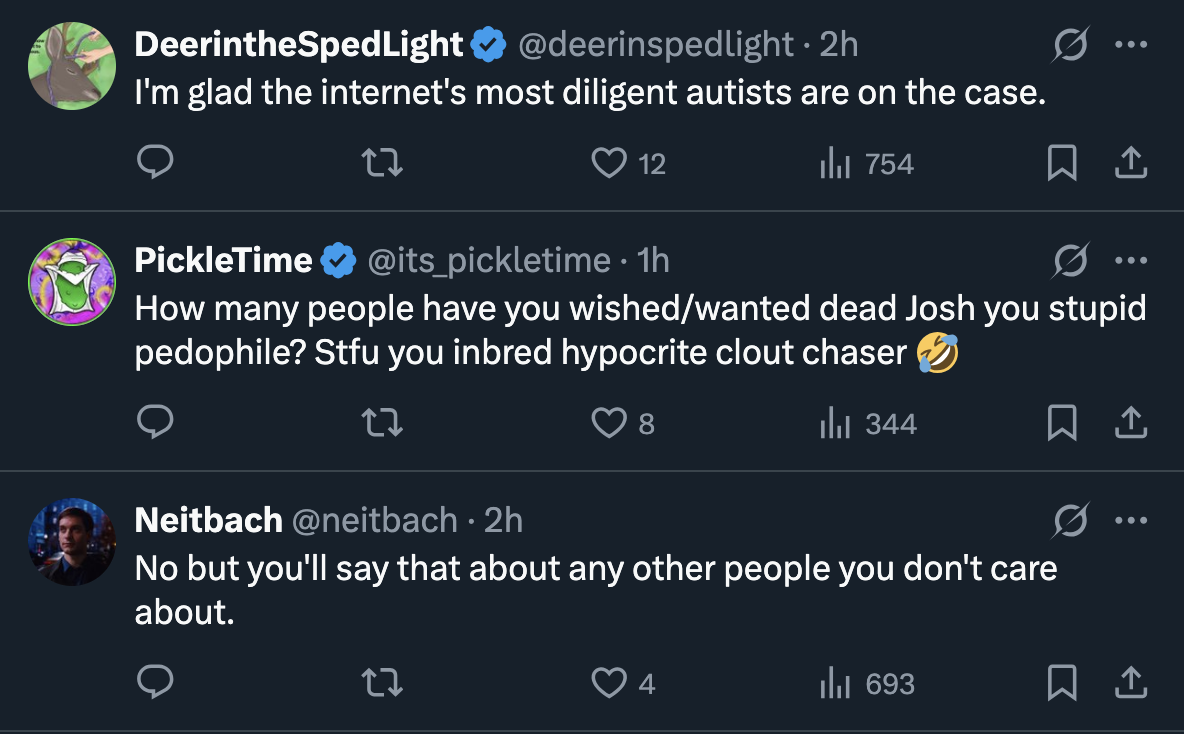The width and height of the screenshot is (1184, 734).
Task: Like the tweet with 12 likes
Action: point(609,163)
